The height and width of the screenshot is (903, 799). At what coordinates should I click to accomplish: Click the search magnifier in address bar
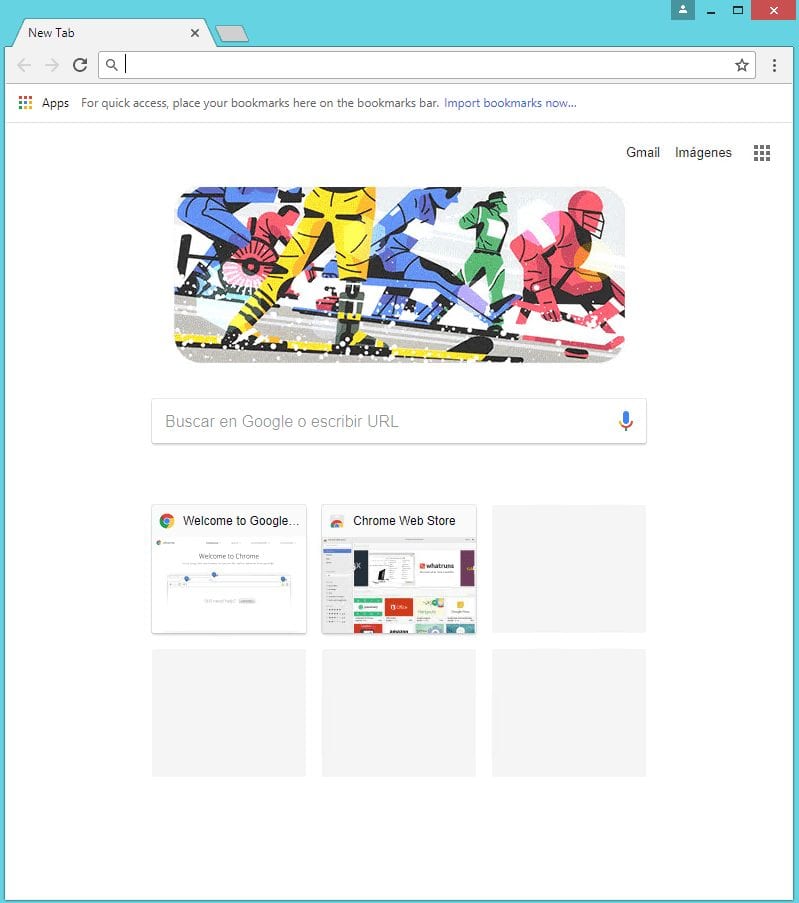click(112, 65)
